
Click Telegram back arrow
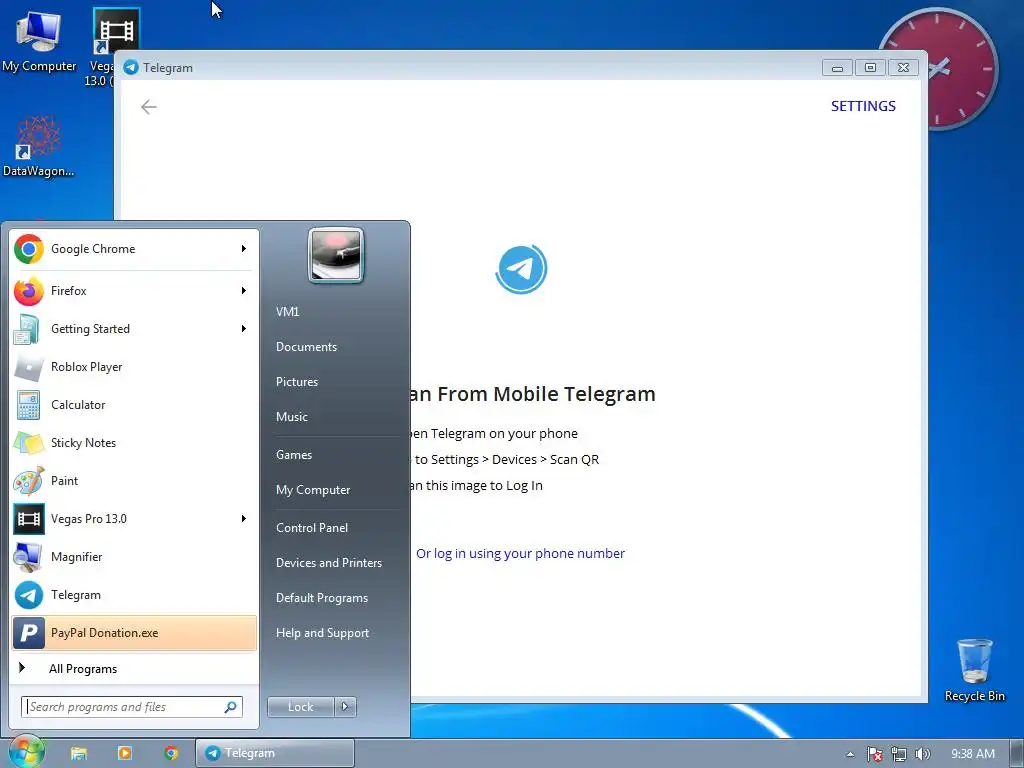pyautogui.click(x=149, y=106)
